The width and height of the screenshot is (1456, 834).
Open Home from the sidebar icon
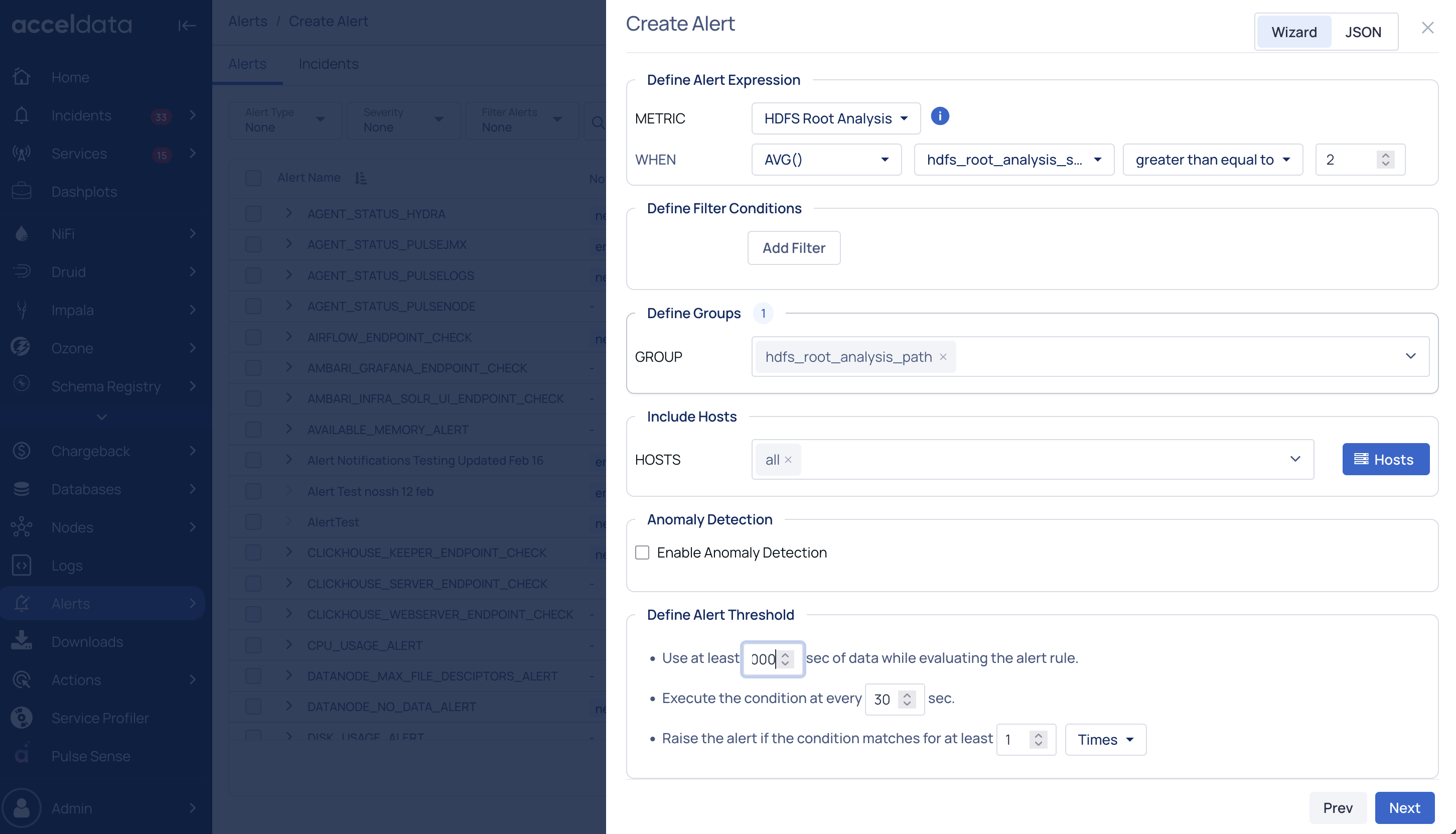(x=22, y=77)
